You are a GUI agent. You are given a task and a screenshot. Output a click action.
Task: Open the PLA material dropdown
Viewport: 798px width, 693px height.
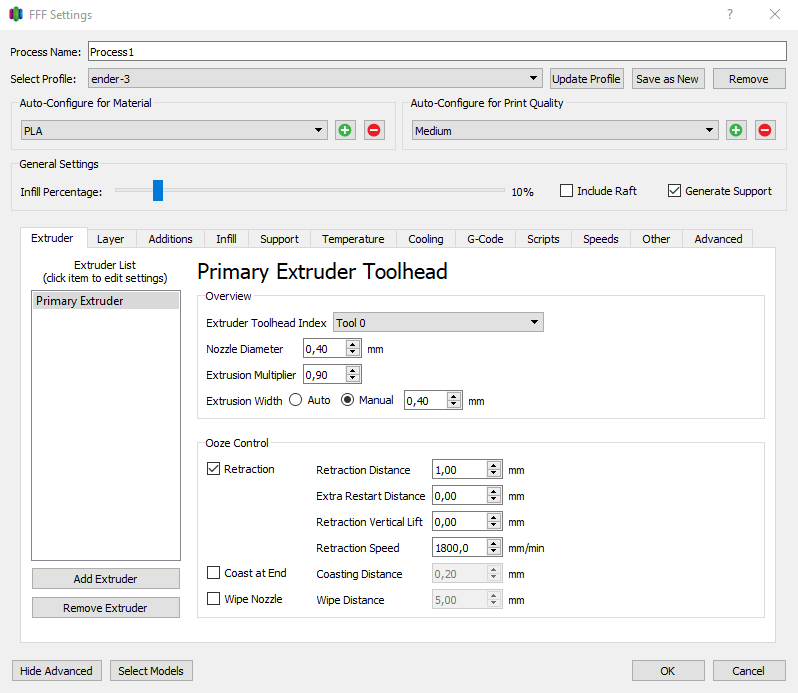[x=174, y=130]
